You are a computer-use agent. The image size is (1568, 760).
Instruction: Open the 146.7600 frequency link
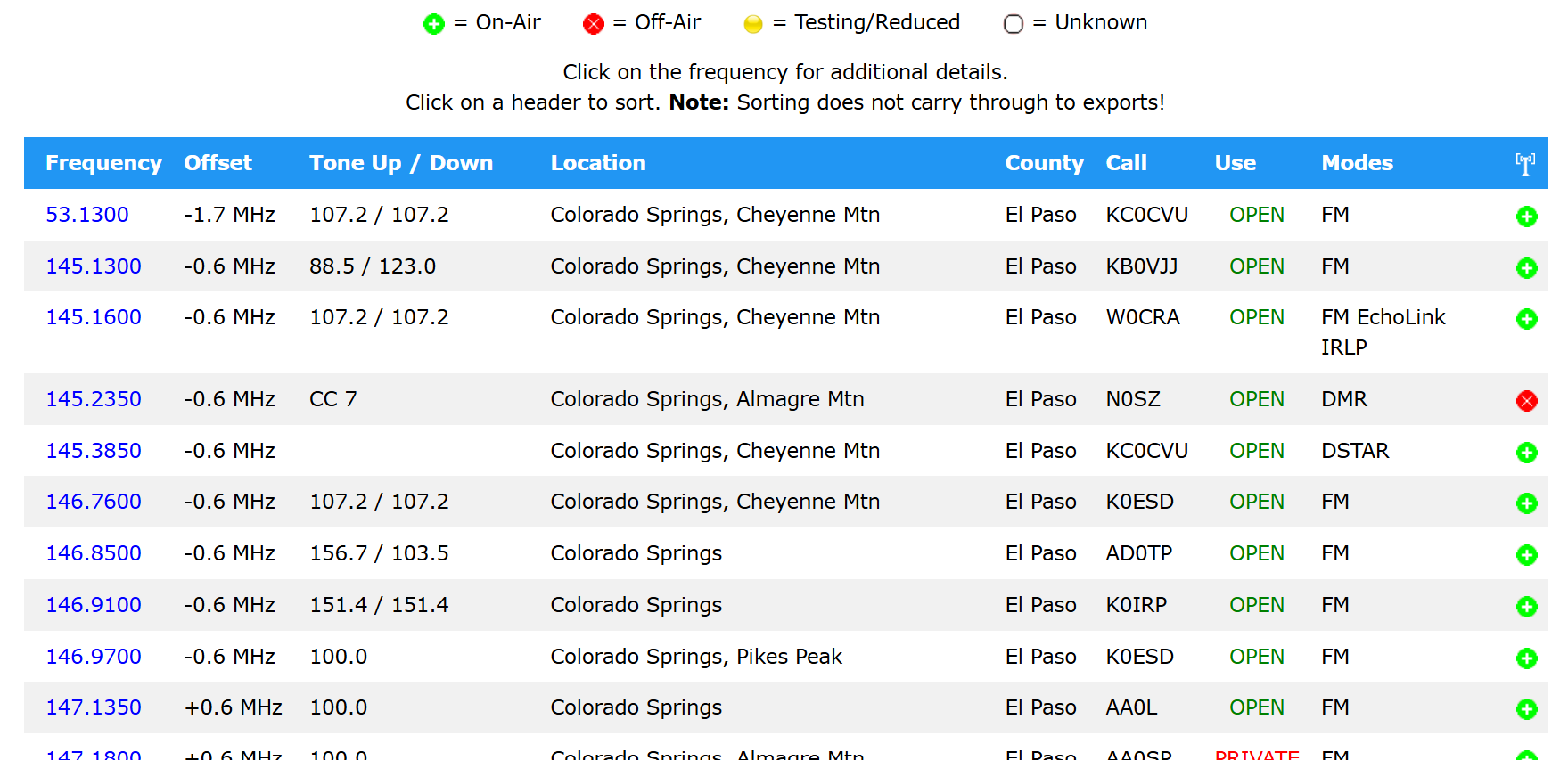[94, 502]
